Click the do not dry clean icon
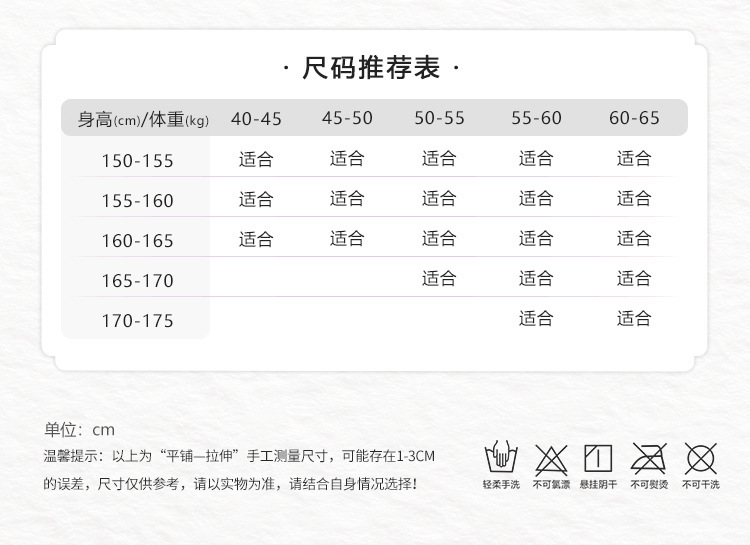Screen dimensions: 750x545 701,458
